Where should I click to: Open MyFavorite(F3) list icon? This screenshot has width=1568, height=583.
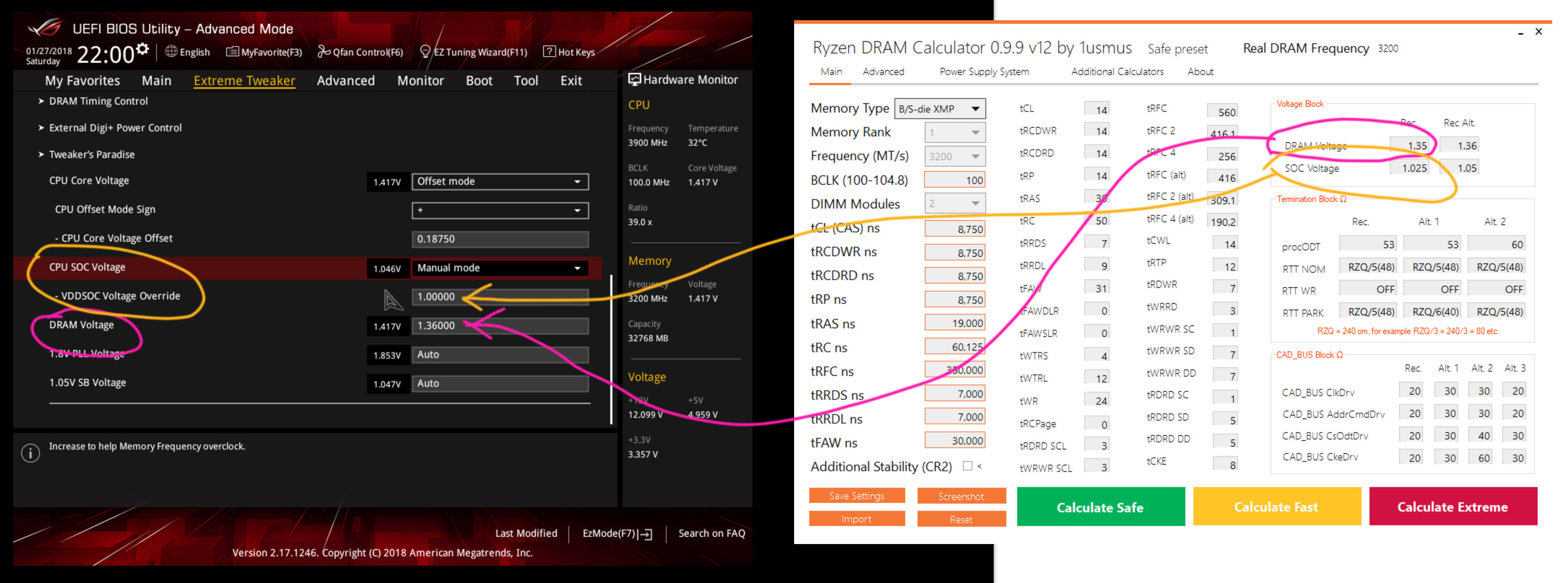(x=232, y=52)
